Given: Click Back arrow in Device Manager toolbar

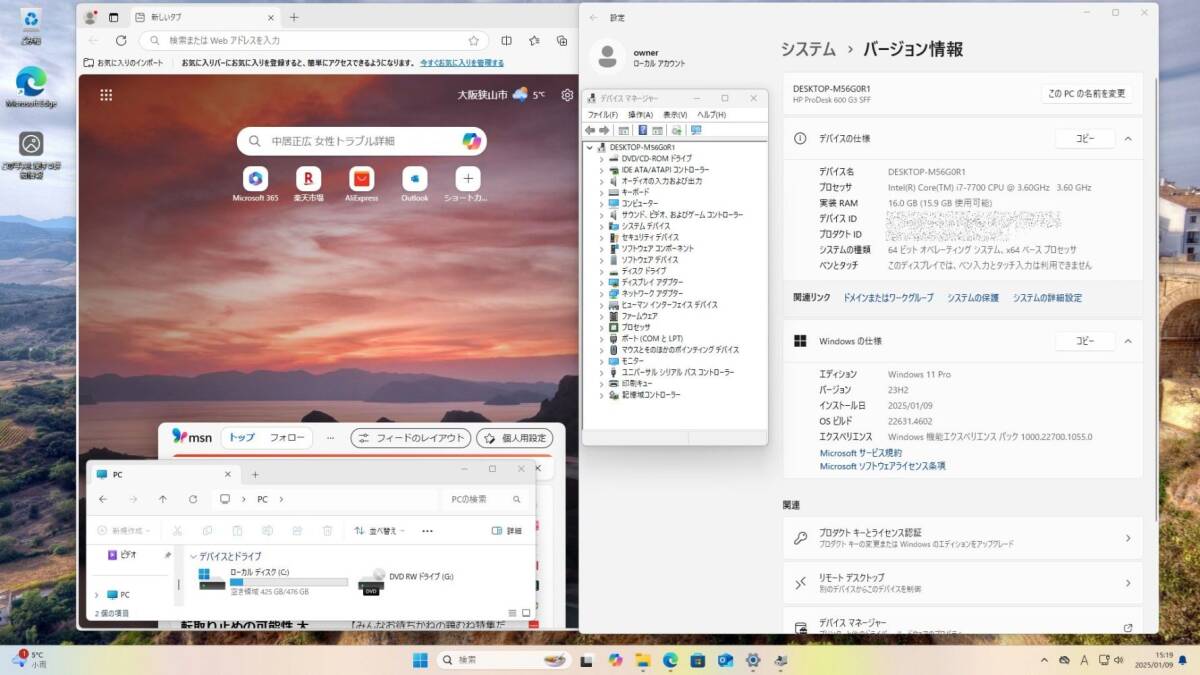Looking at the screenshot, I should (590, 130).
